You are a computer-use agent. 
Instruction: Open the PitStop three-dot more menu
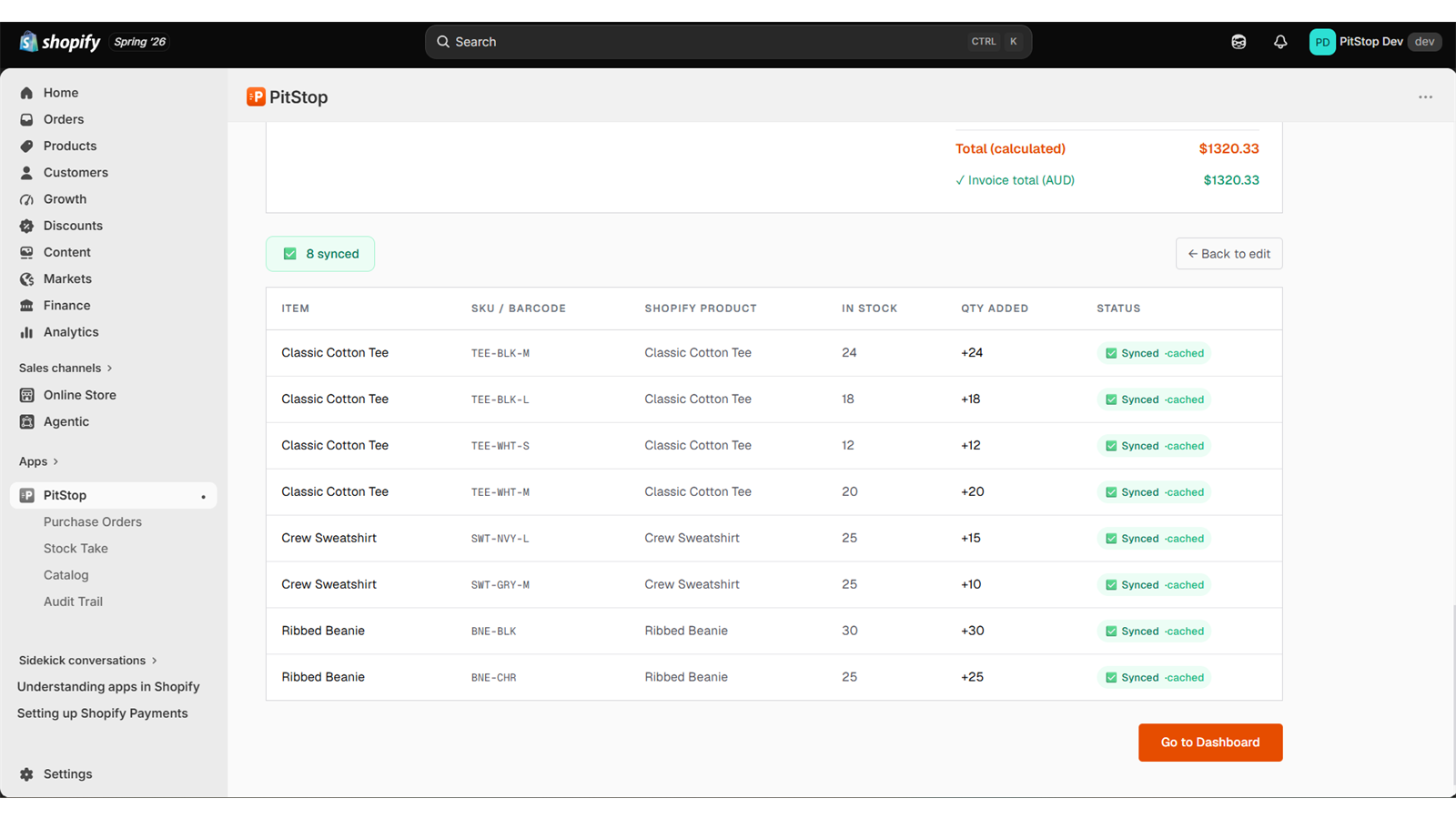(x=1425, y=97)
